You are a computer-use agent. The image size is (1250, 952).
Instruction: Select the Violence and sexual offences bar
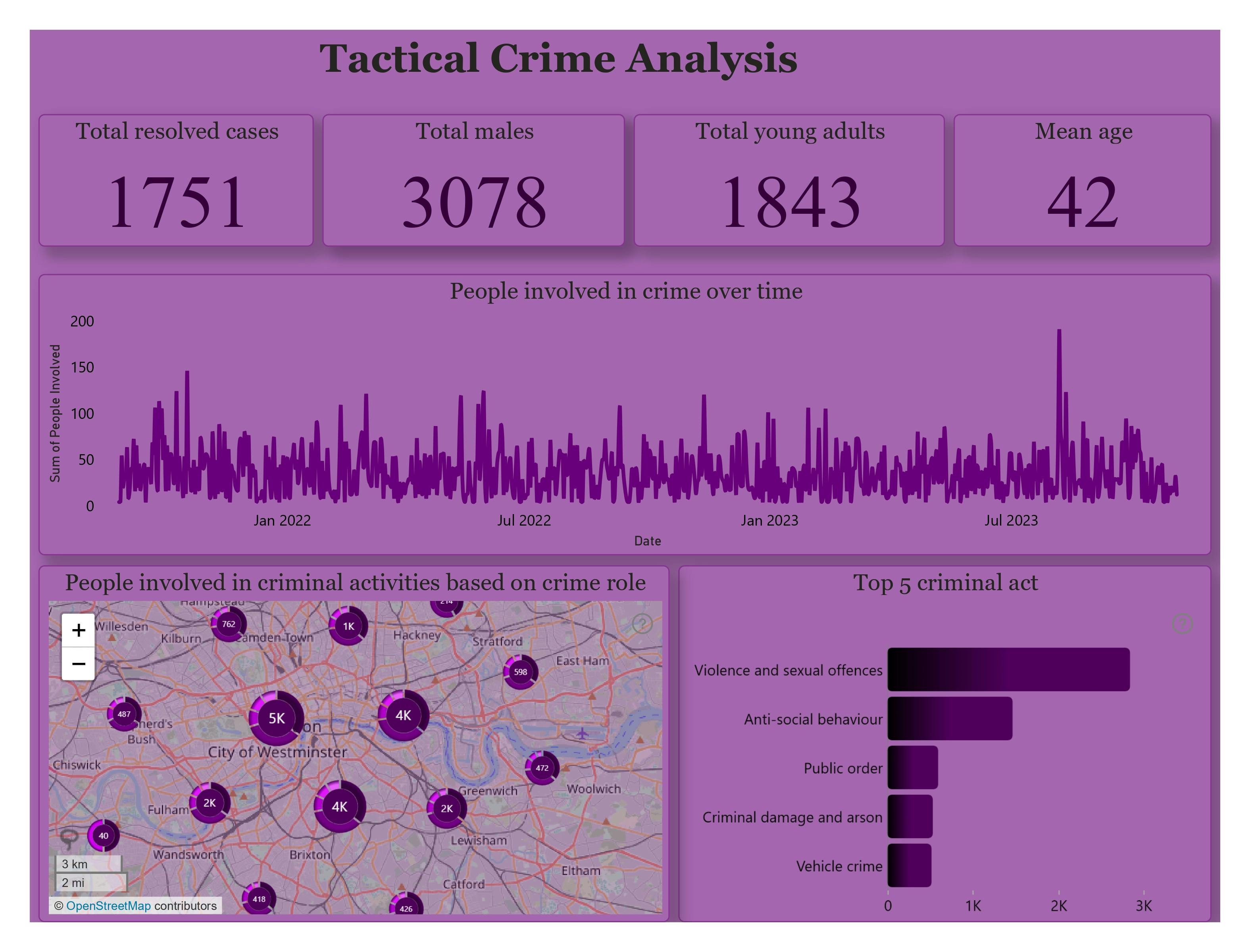pyautogui.click(x=1008, y=670)
